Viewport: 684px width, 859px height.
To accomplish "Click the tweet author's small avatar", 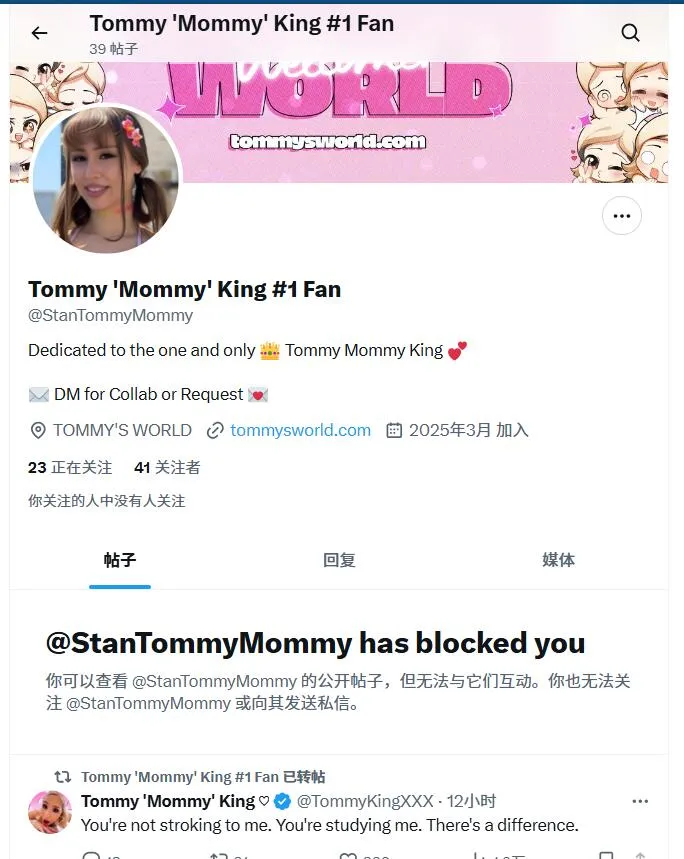I will (50, 812).
